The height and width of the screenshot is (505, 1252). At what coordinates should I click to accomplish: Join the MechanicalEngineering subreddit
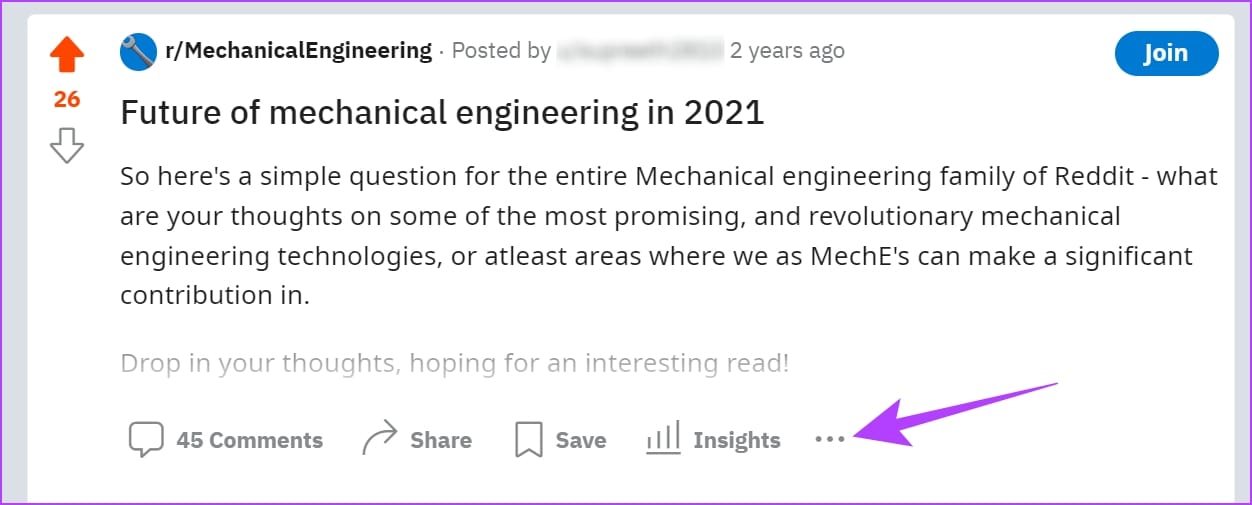(1166, 53)
